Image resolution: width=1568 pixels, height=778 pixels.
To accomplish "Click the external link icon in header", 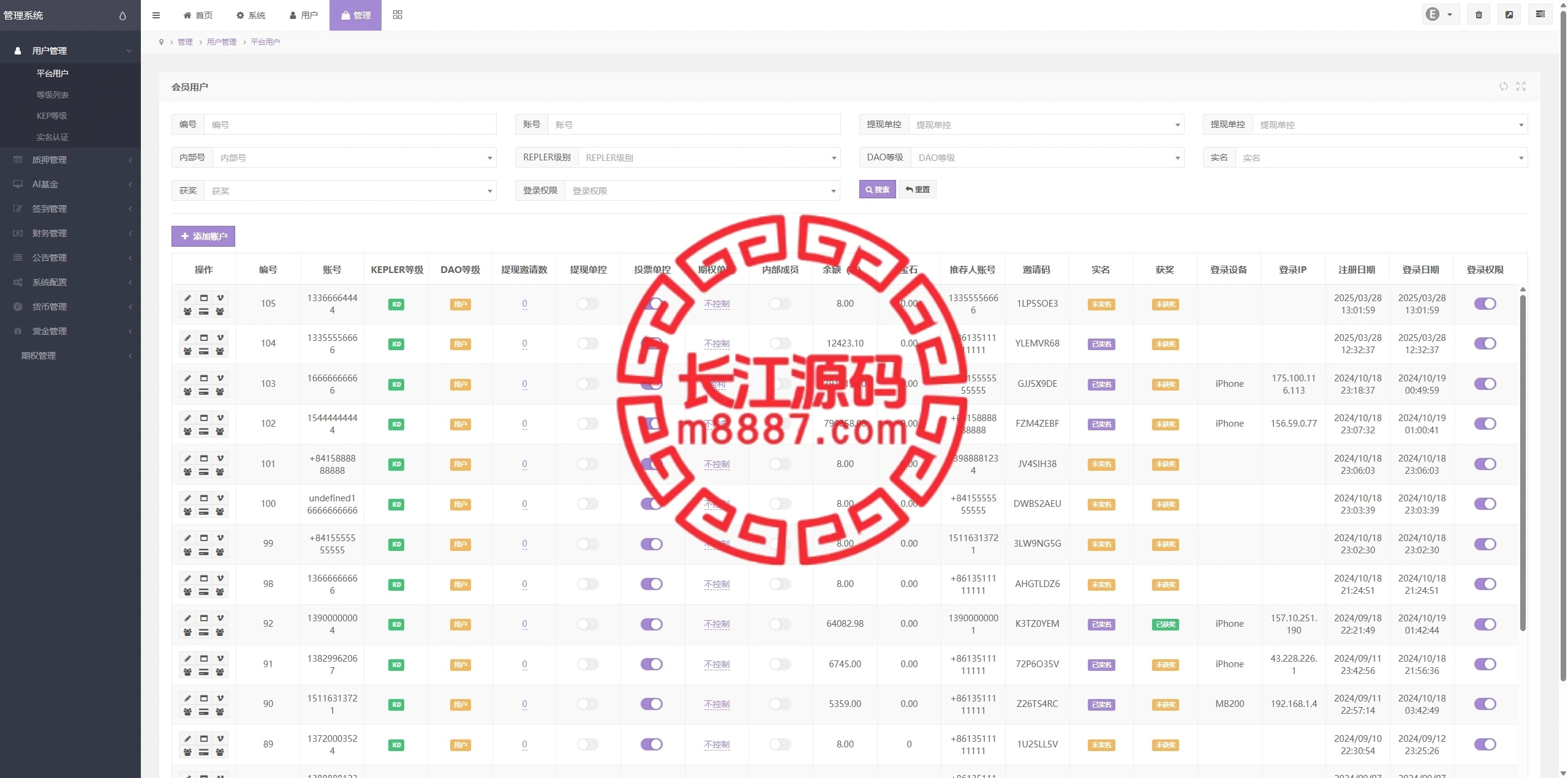I will tap(1509, 15).
